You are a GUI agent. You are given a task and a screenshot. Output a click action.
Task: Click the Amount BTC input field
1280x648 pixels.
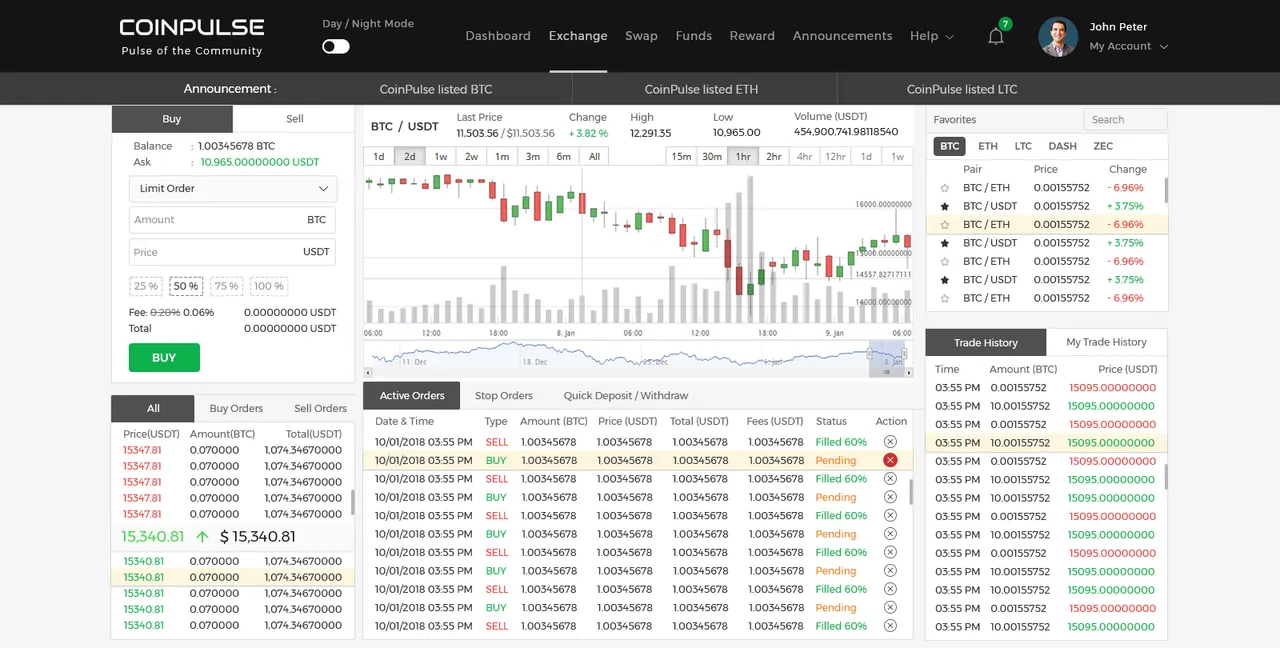pyautogui.click(x=232, y=220)
